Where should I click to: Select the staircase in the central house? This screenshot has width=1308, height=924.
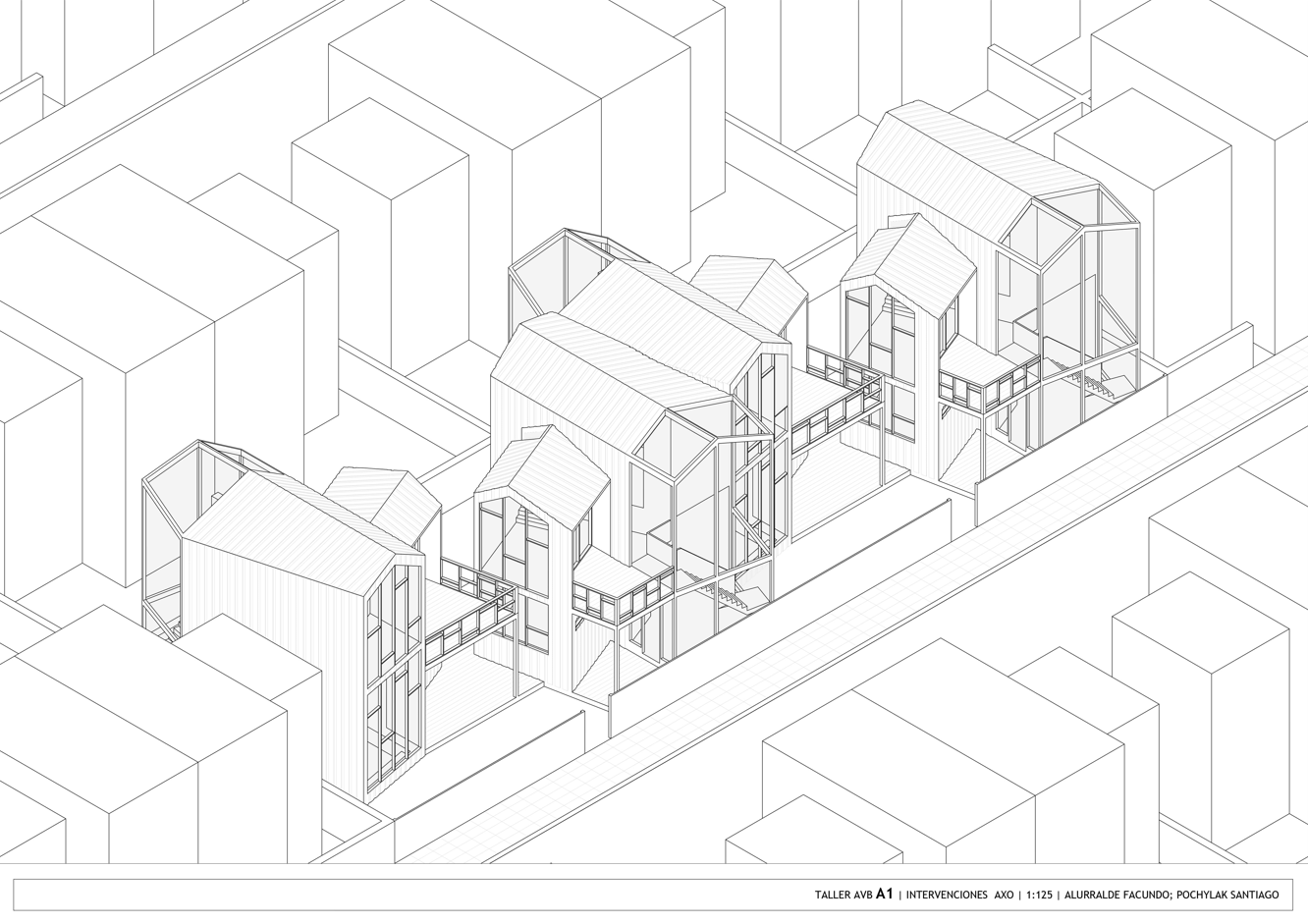click(725, 592)
